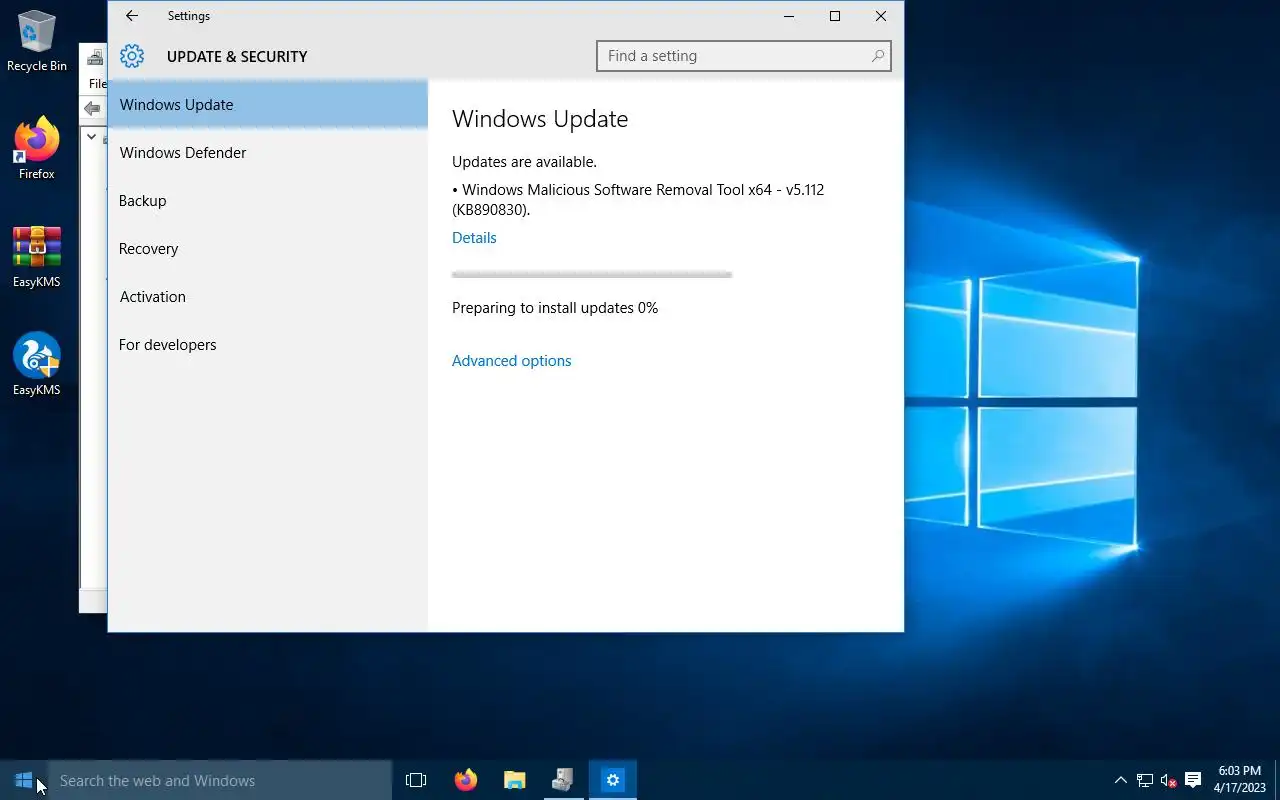Click 'Preparing to install updates 0%' status
This screenshot has height=800, width=1280.
(x=555, y=308)
